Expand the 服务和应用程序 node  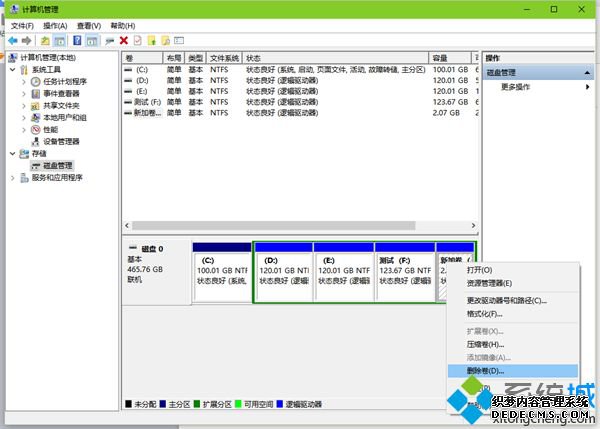click(x=13, y=178)
